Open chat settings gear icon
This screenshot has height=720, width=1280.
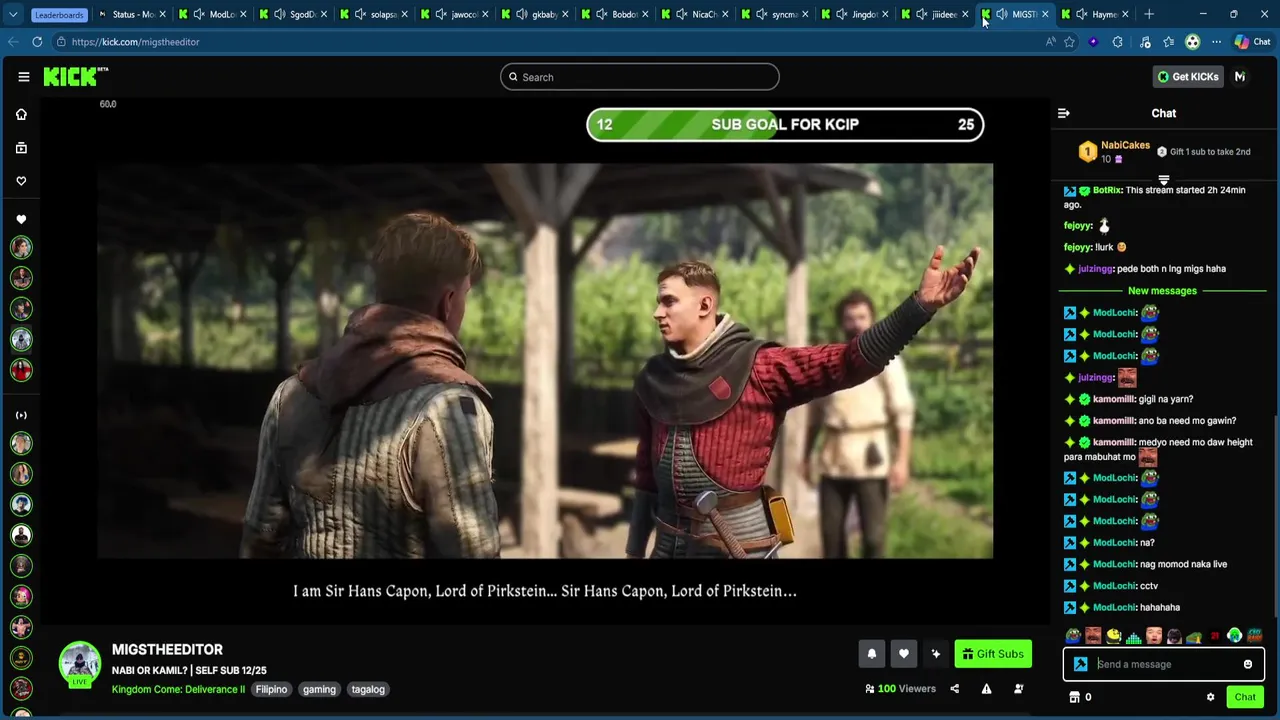pyautogui.click(x=1210, y=697)
